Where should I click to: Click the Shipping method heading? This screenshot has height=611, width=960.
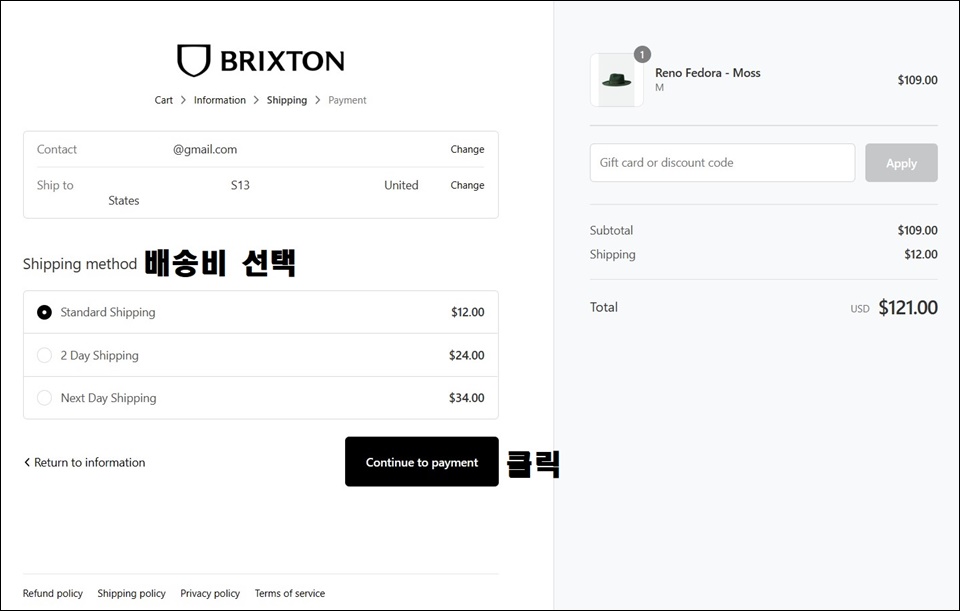[x=80, y=264]
